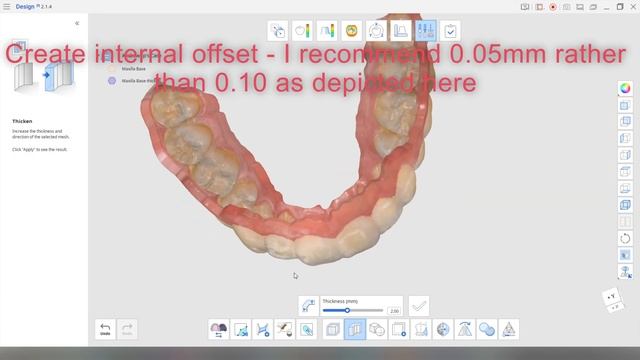Click the round orange-green icon in top toolbar
The height and width of the screenshot is (360, 640).
coord(351,31)
